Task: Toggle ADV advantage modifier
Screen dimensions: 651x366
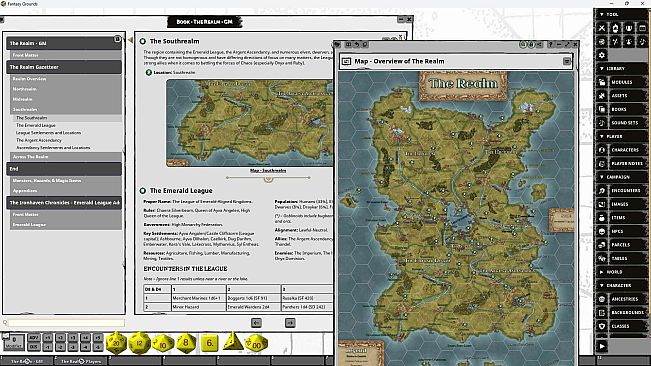Action: point(34,338)
